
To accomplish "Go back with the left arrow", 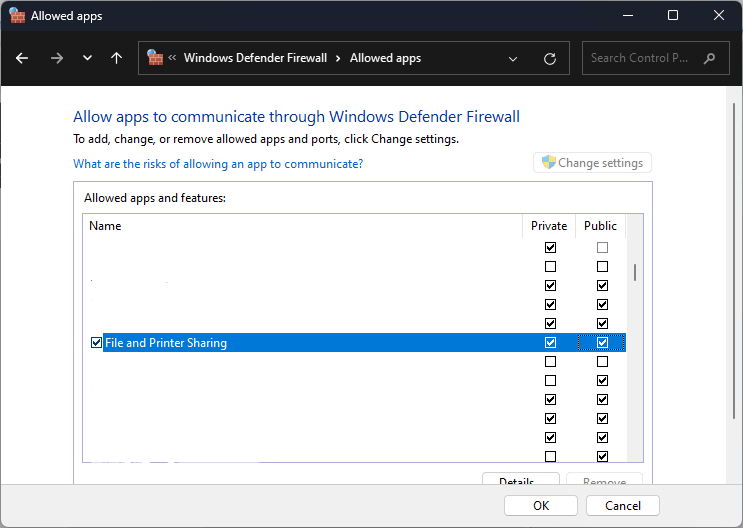I will coord(22,58).
